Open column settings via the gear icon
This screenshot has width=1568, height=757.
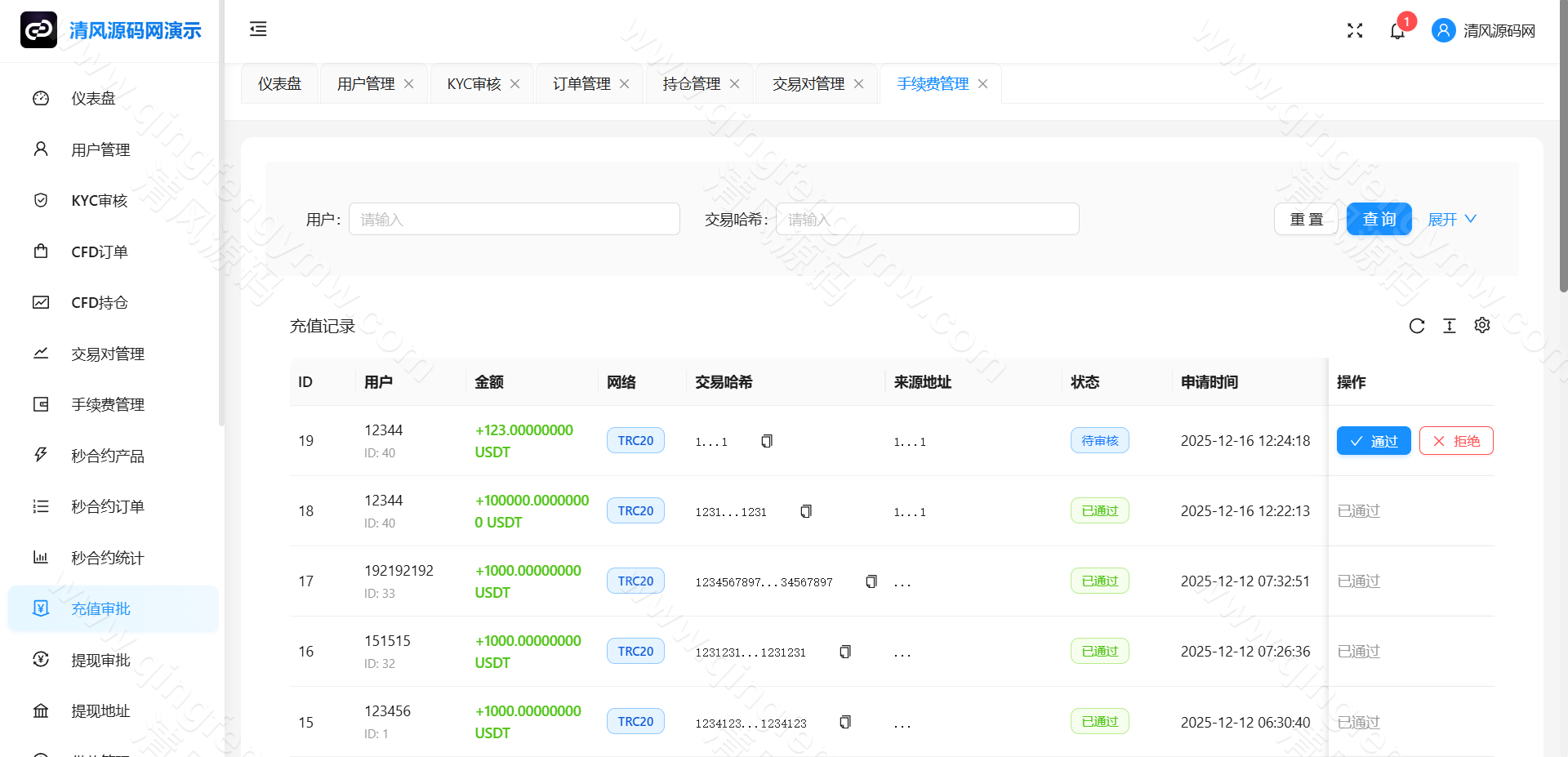[x=1482, y=325]
